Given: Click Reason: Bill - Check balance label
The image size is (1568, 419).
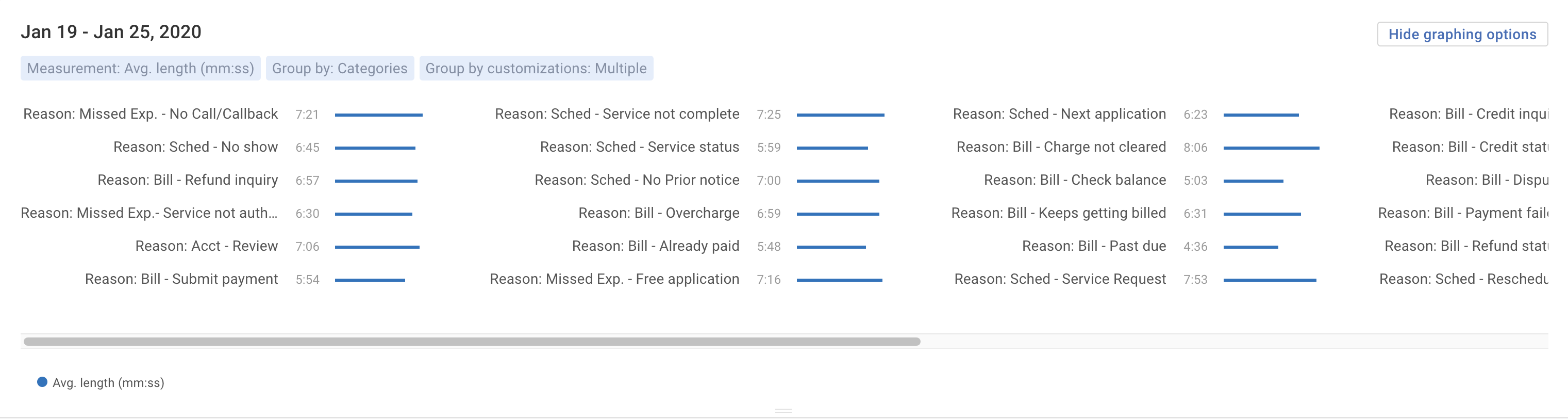Looking at the screenshot, I should [1074, 180].
